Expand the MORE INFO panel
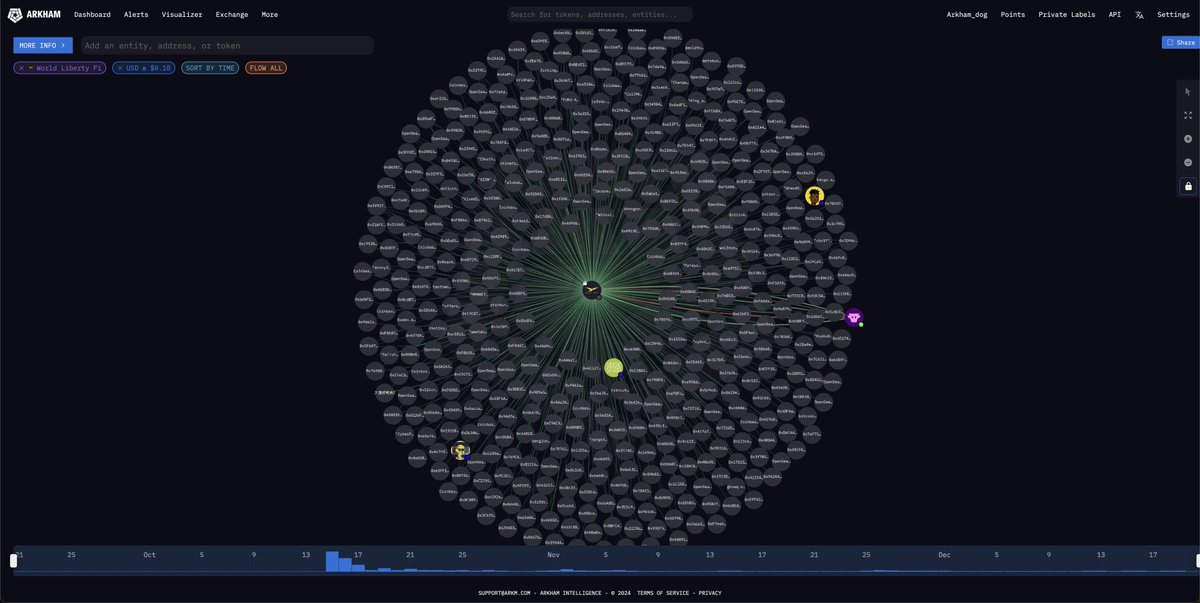Screen dimensions: 1200x603 tap(43, 45)
